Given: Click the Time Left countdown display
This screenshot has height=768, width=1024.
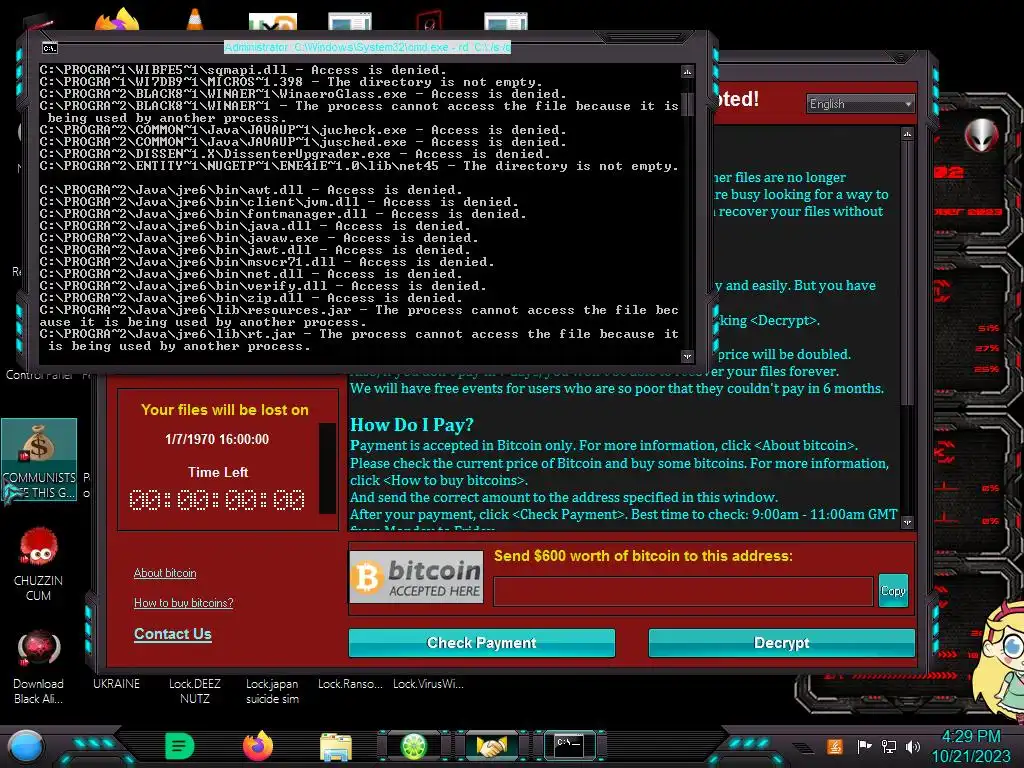Looking at the screenshot, I should coord(217,500).
